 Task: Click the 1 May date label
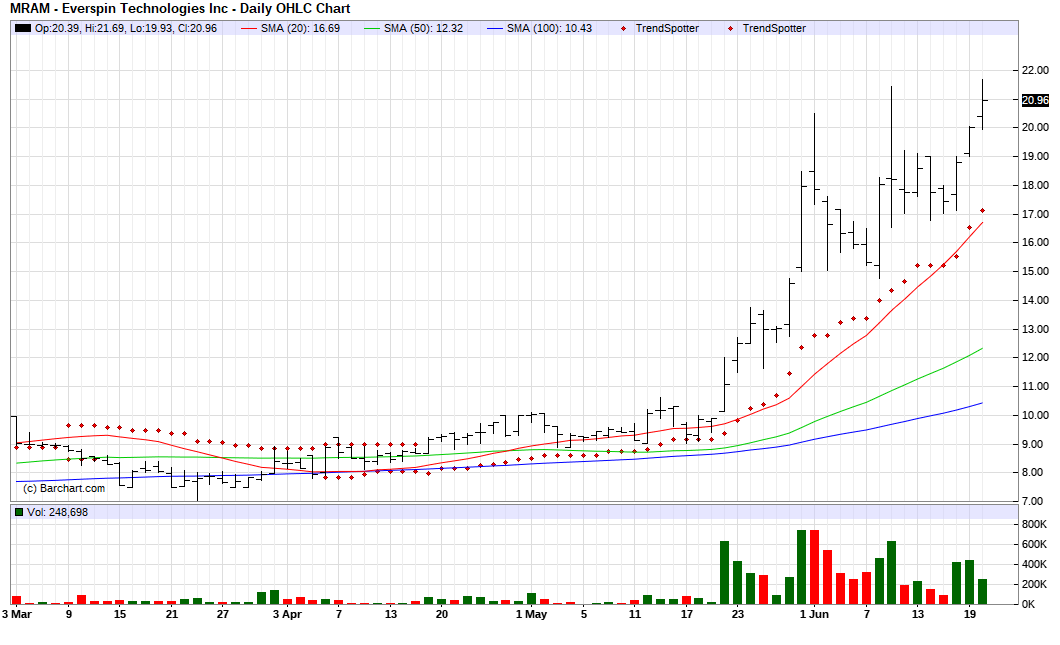click(x=531, y=615)
